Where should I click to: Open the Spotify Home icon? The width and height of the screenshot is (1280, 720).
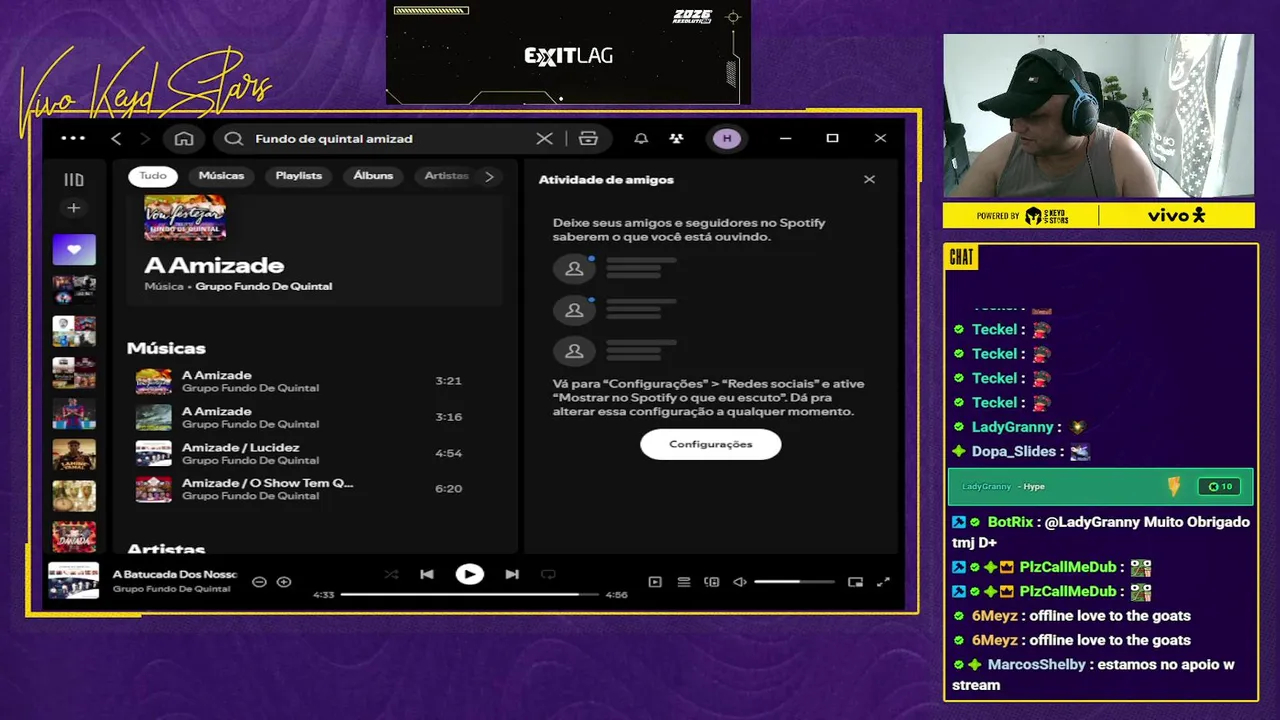click(x=184, y=139)
